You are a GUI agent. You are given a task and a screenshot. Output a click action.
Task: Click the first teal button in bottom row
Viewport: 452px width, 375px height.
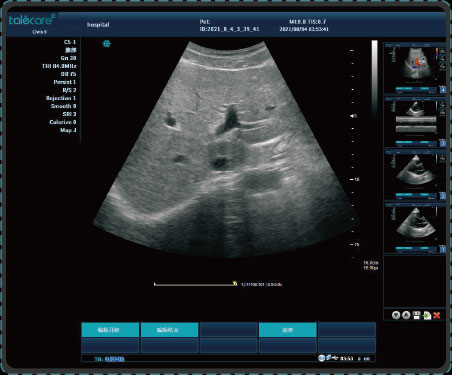pos(110,330)
